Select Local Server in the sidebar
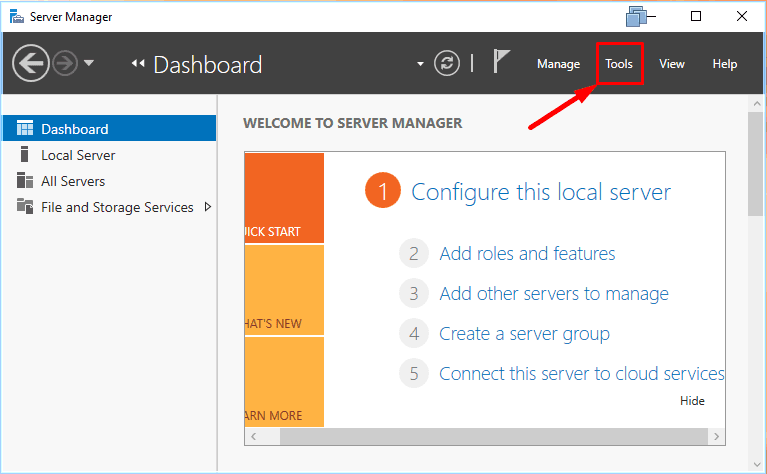The height and width of the screenshot is (474, 767). pos(109,155)
